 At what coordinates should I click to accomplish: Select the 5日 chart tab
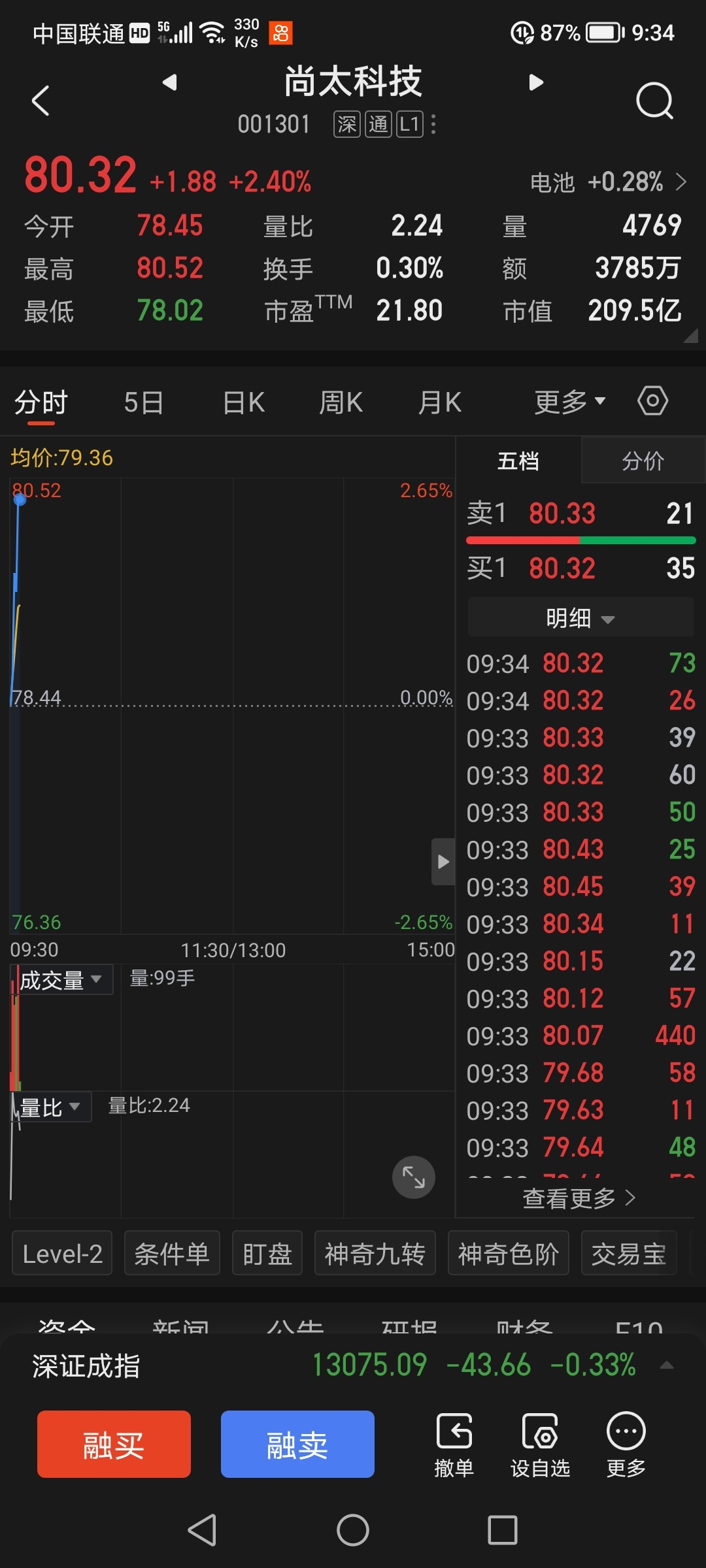[143, 402]
